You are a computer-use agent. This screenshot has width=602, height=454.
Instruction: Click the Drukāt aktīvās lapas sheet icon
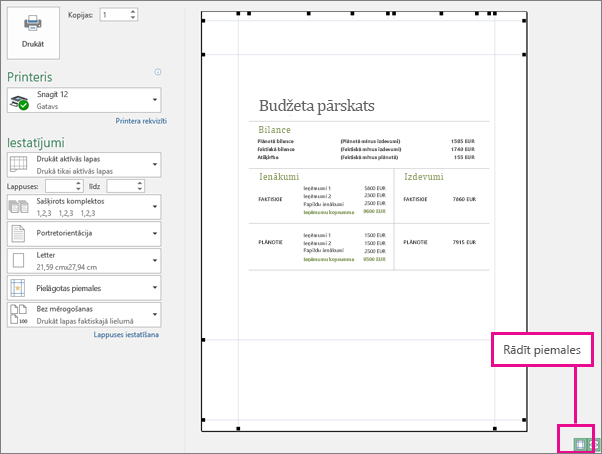tap(18, 165)
